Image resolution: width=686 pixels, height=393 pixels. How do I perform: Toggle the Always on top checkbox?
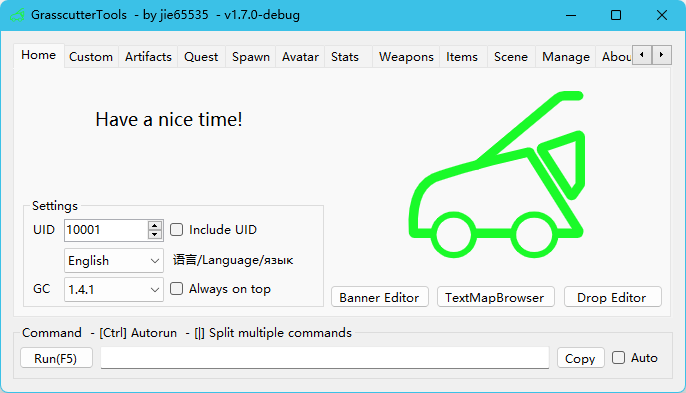176,289
